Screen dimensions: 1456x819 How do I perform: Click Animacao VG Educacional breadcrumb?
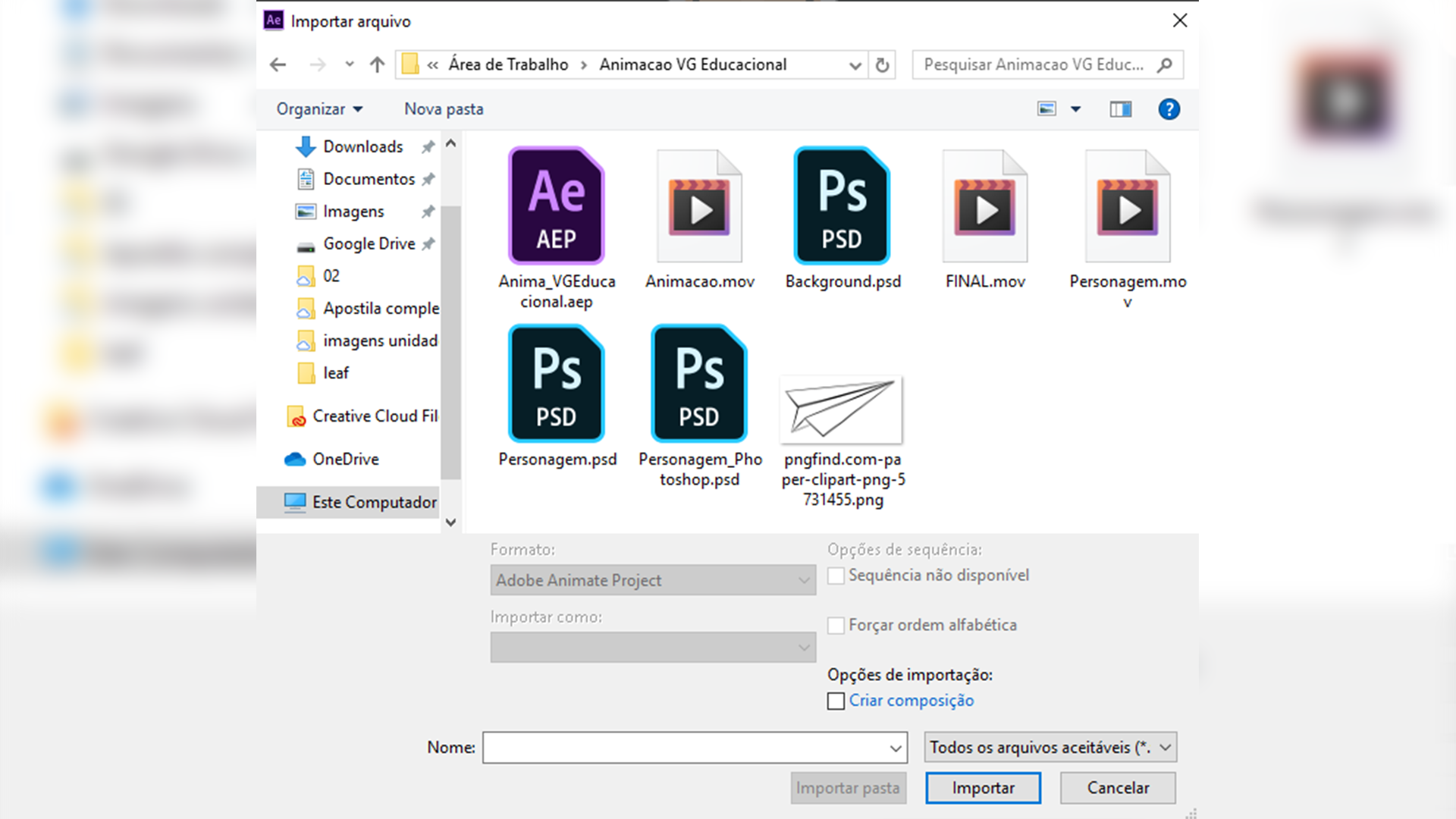pyautogui.click(x=693, y=65)
